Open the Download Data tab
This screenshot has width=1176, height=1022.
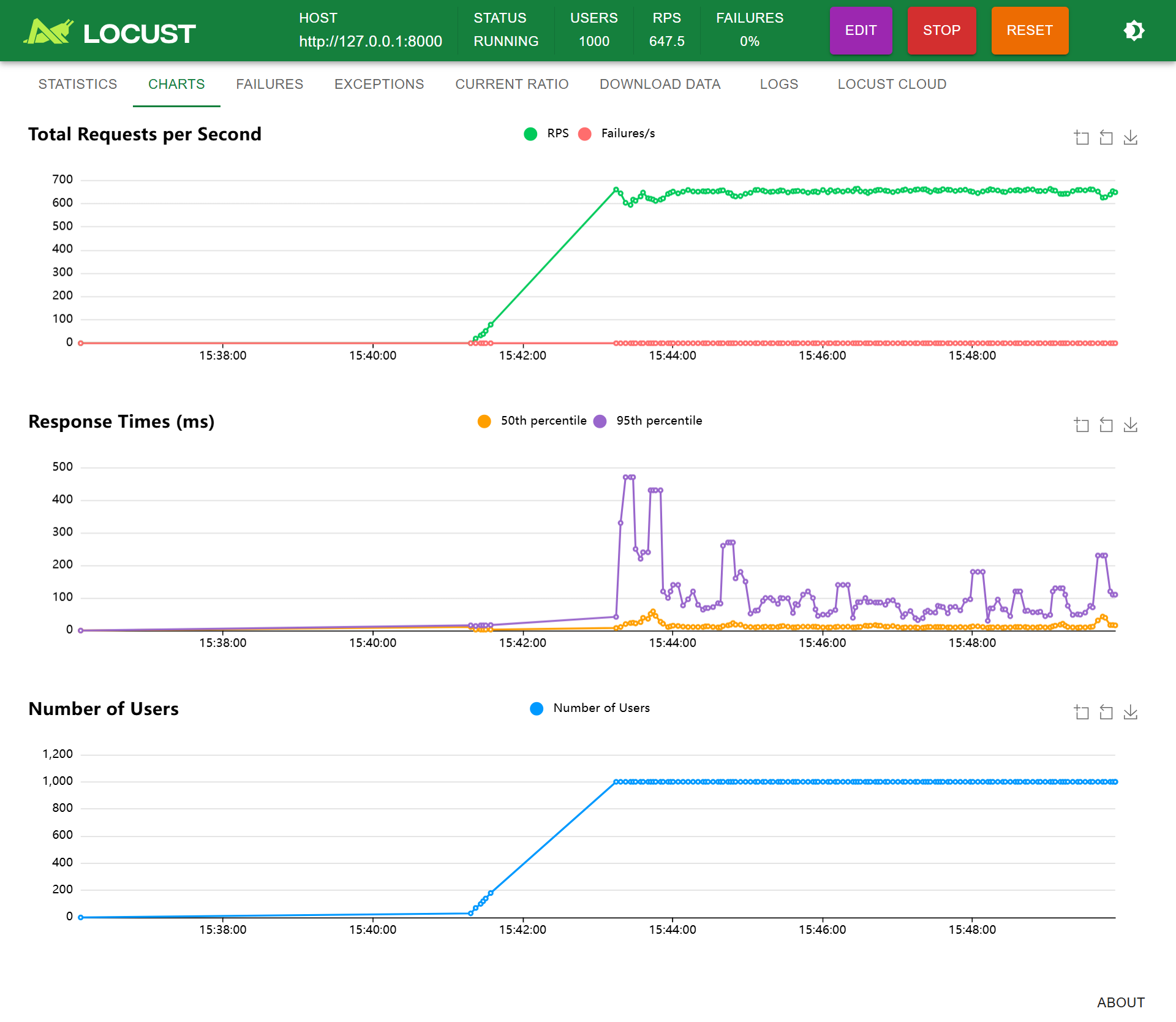click(x=660, y=85)
